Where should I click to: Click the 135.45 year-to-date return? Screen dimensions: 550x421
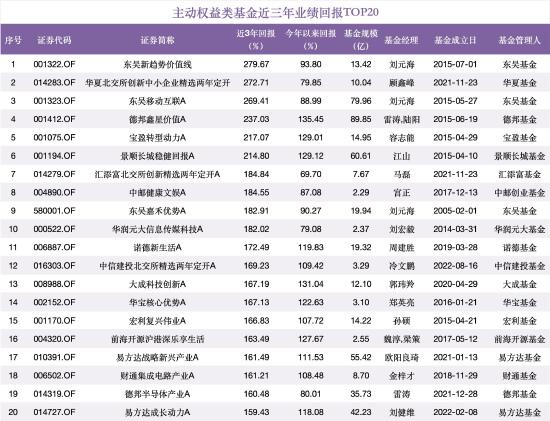click(x=311, y=119)
